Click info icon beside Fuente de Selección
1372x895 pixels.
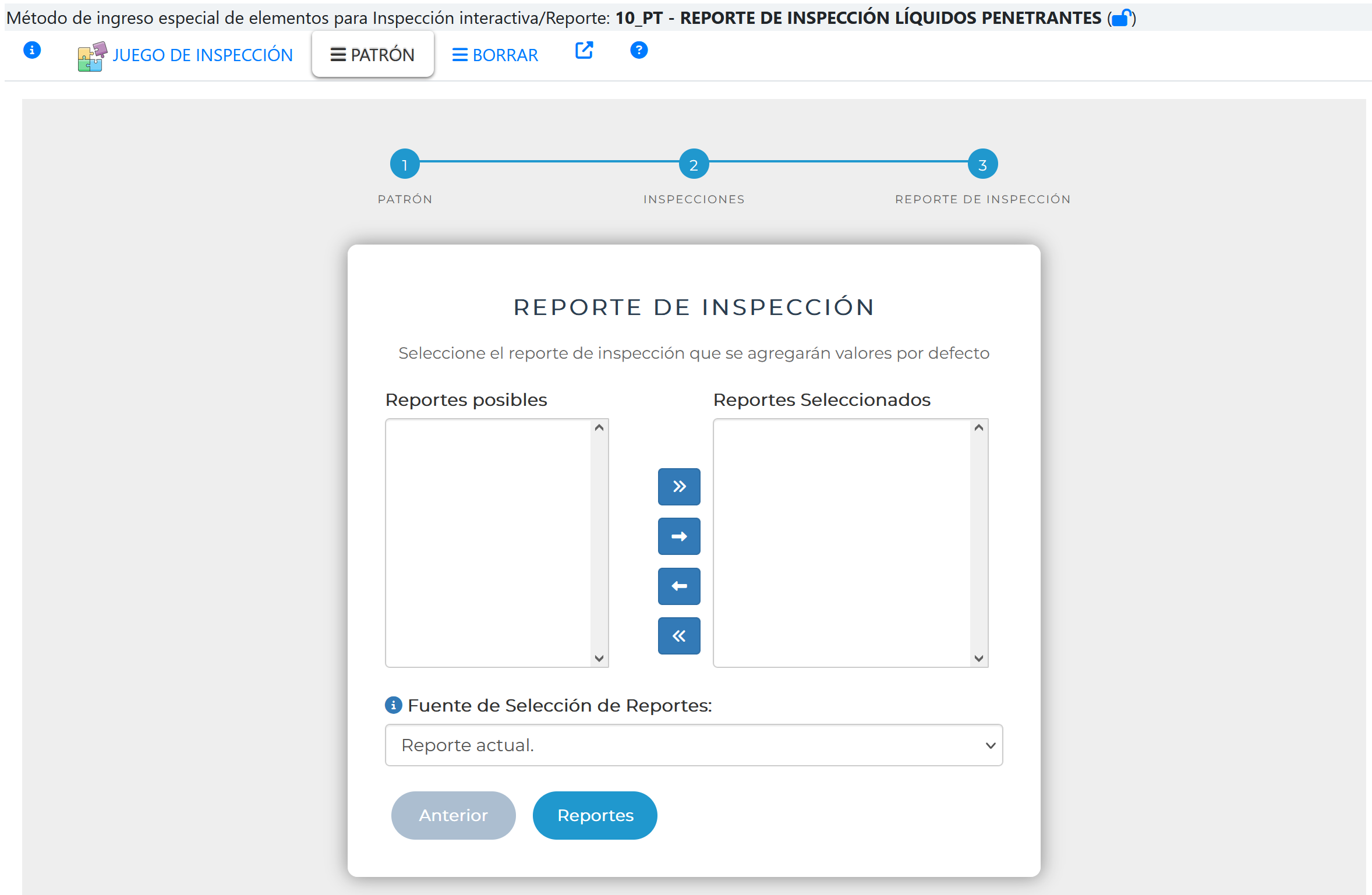(x=394, y=705)
